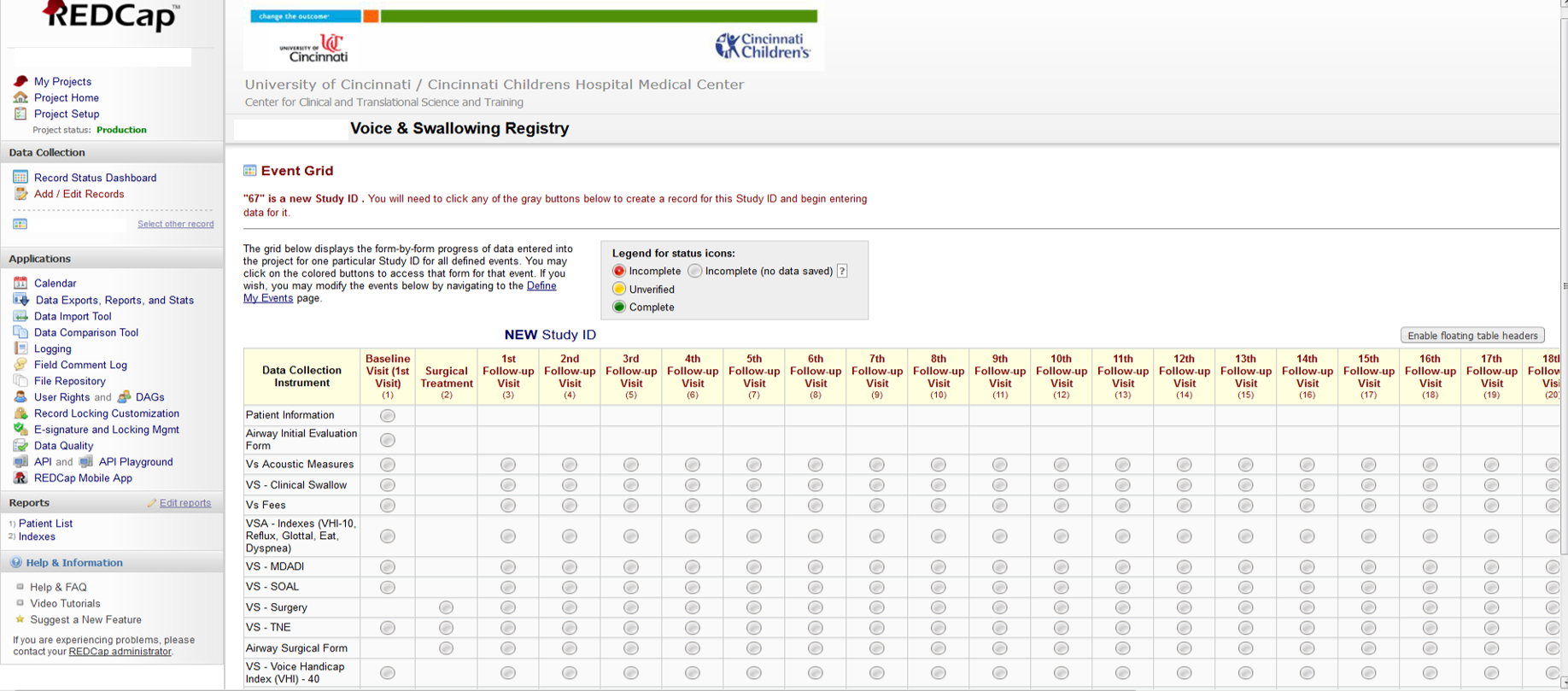
Task: Select VS - Surgery status under Surgical Treatment
Action: tap(446, 607)
